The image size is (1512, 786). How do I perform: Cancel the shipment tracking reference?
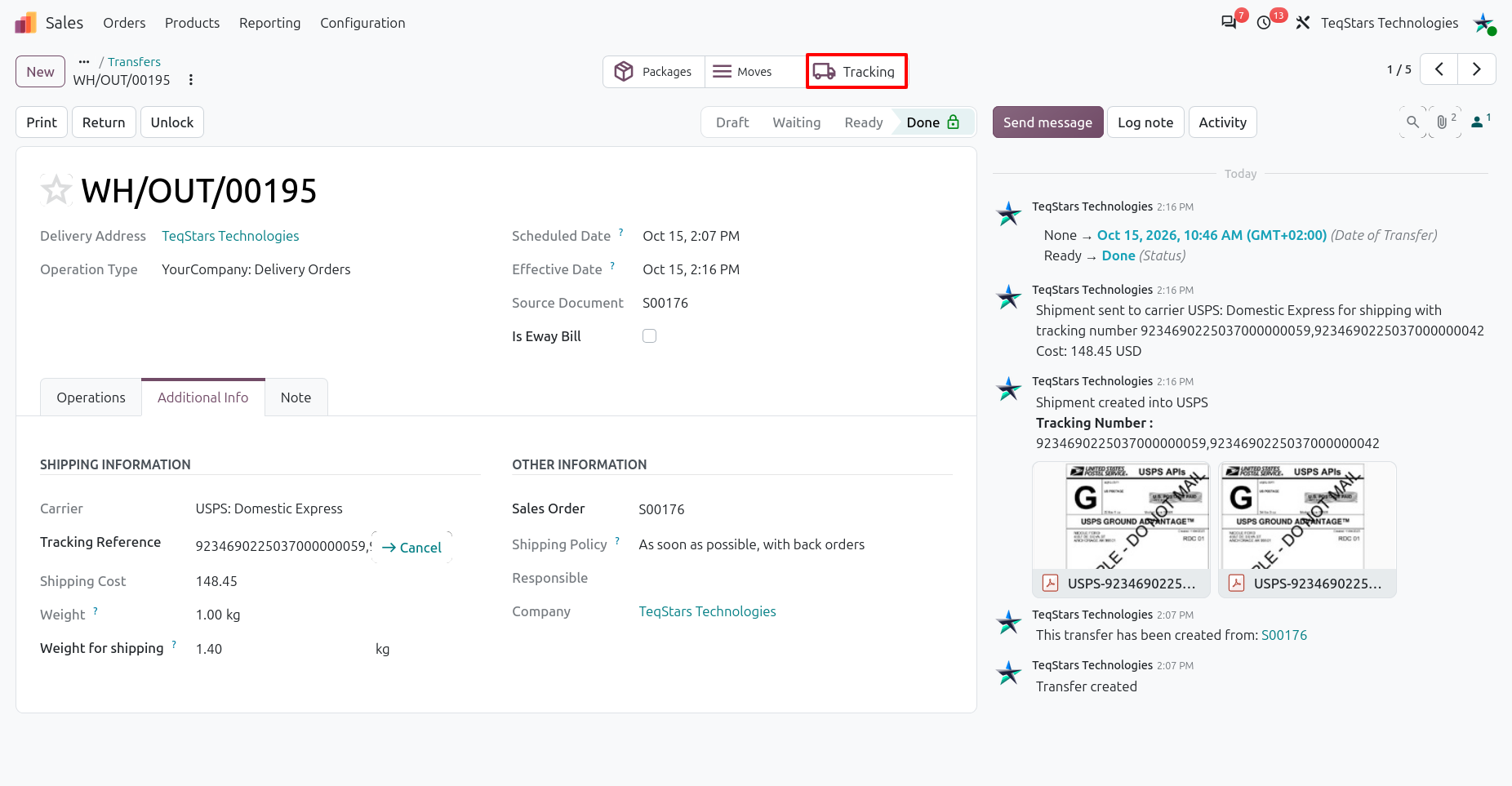411,548
